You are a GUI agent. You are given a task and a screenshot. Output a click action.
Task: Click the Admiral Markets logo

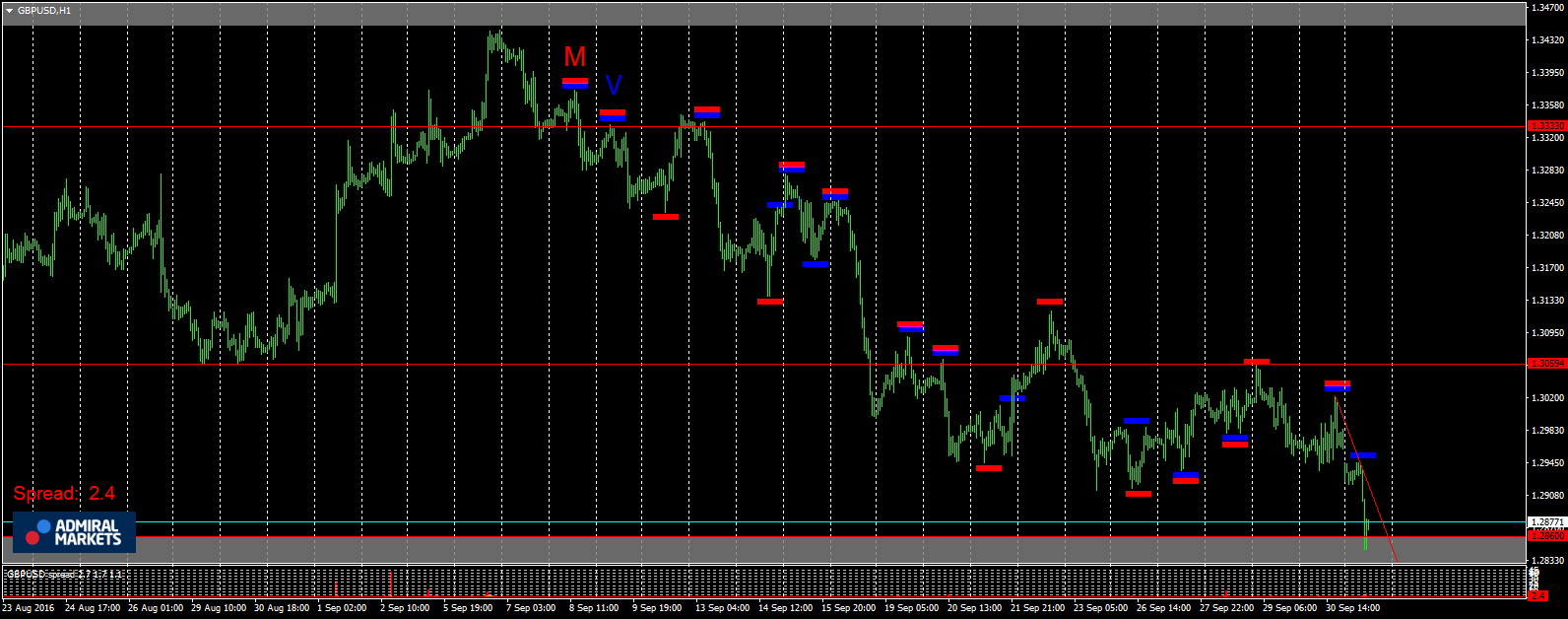click(x=74, y=532)
